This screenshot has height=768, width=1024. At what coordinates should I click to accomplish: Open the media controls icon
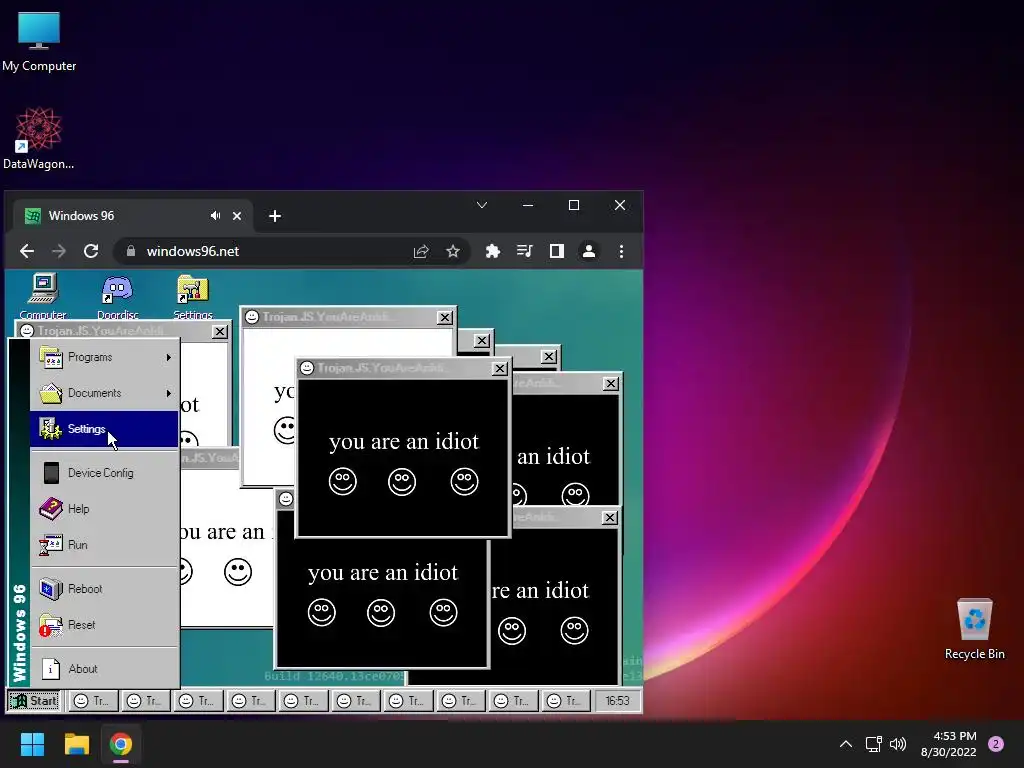524,251
